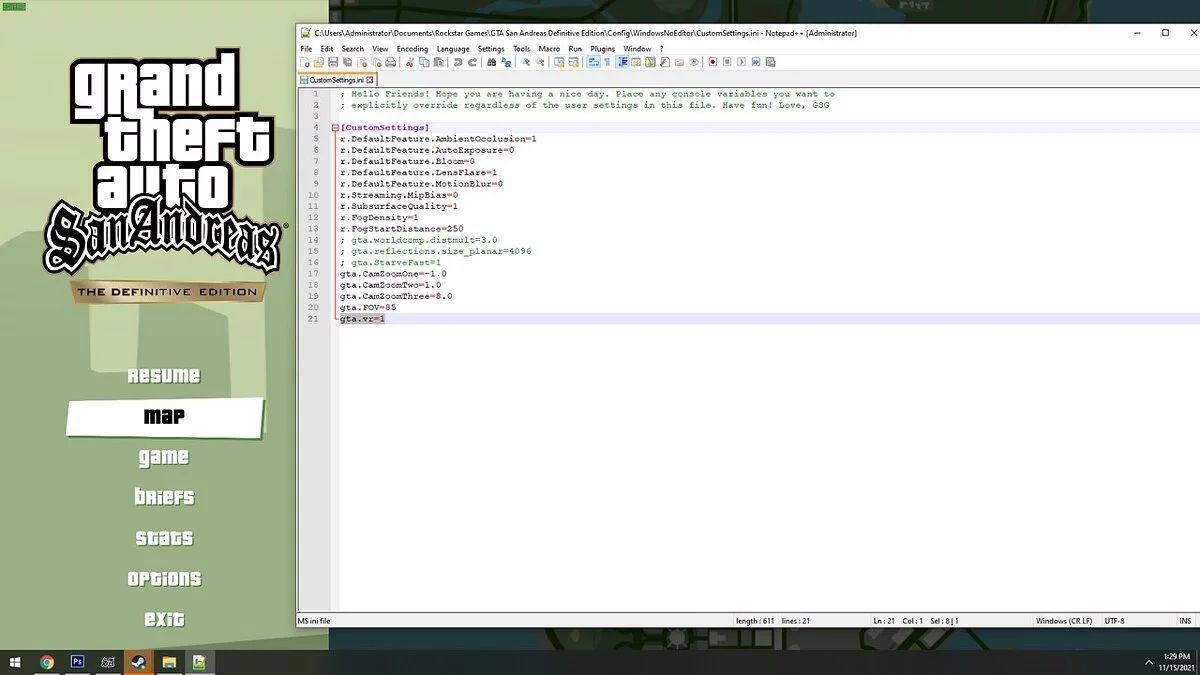This screenshot has height=675, width=1200.
Task: Close the CustomSettings.ini tab with red X
Action: (x=370, y=79)
